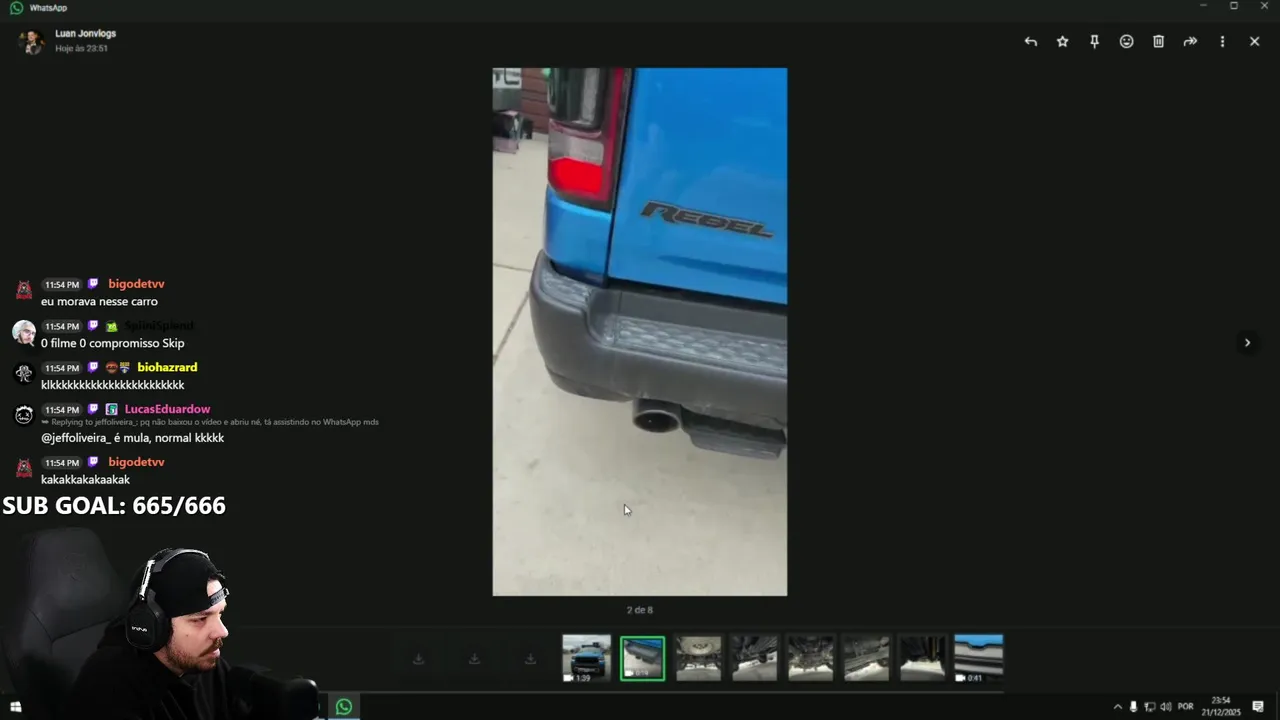
Task: Select the green-highlighted current thumbnail
Action: tap(642, 659)
